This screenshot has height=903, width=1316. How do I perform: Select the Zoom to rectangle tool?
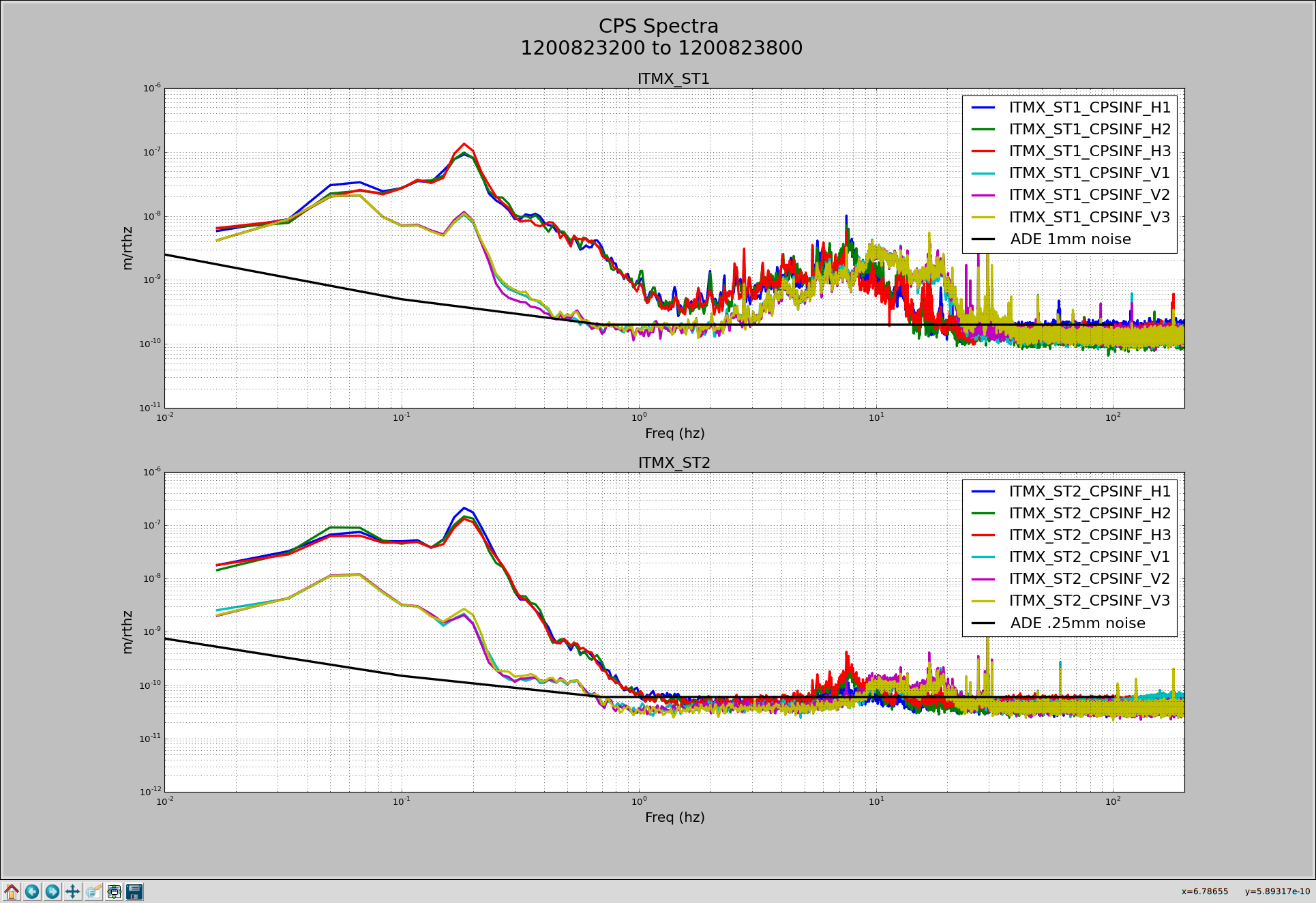click(93, 891)
